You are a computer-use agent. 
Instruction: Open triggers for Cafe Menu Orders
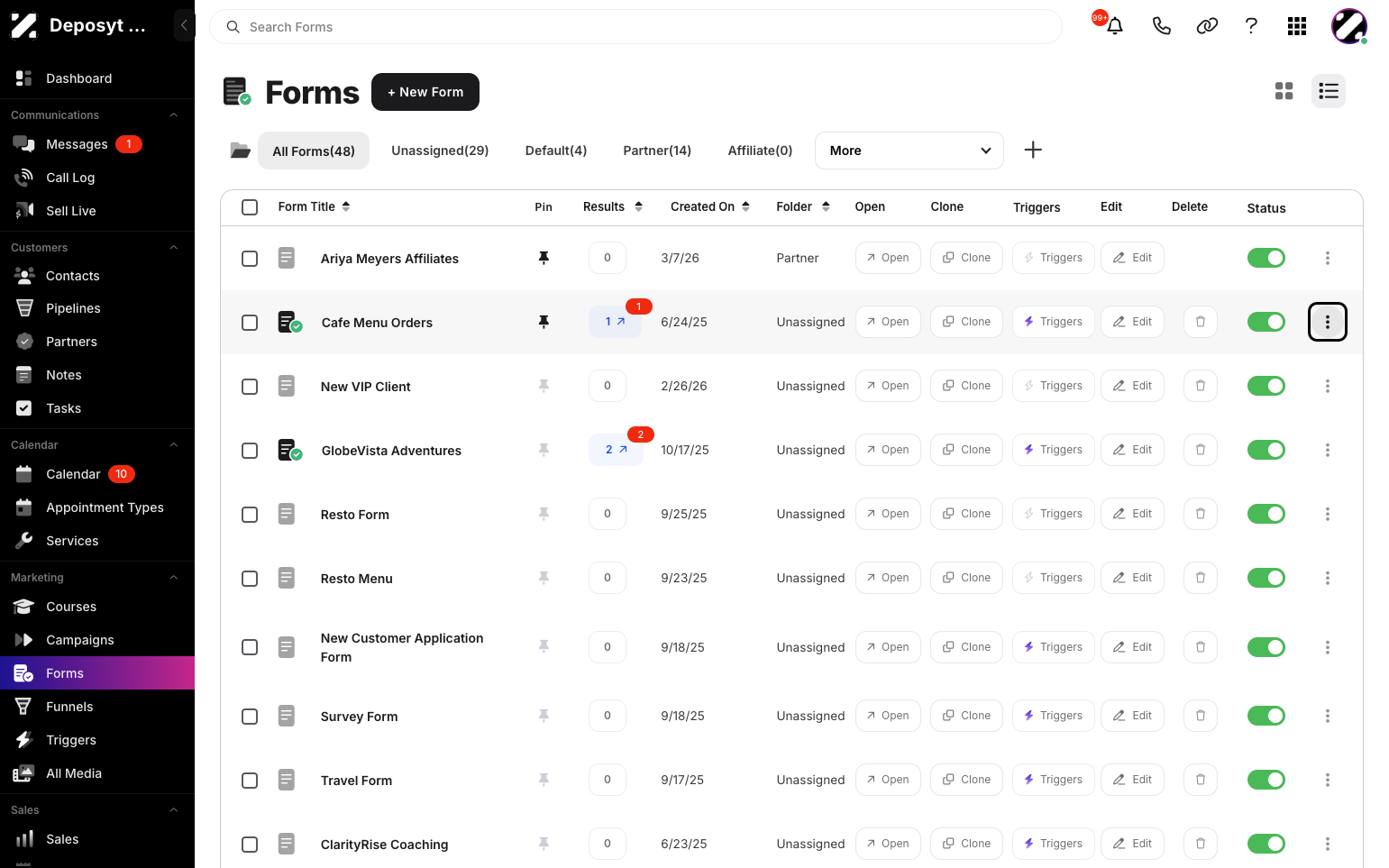1054,322
